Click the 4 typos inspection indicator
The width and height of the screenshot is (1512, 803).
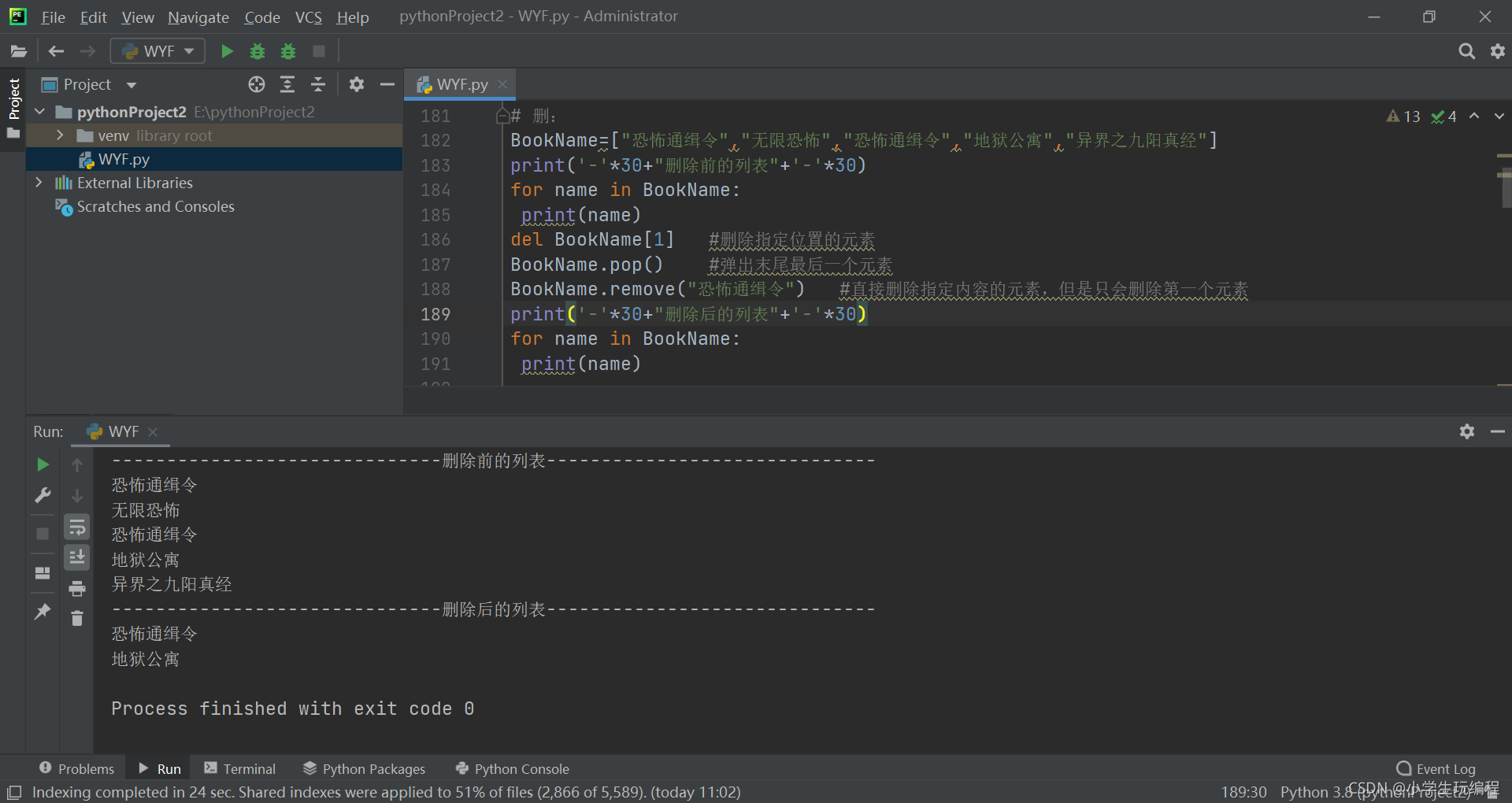[1444, 117]
